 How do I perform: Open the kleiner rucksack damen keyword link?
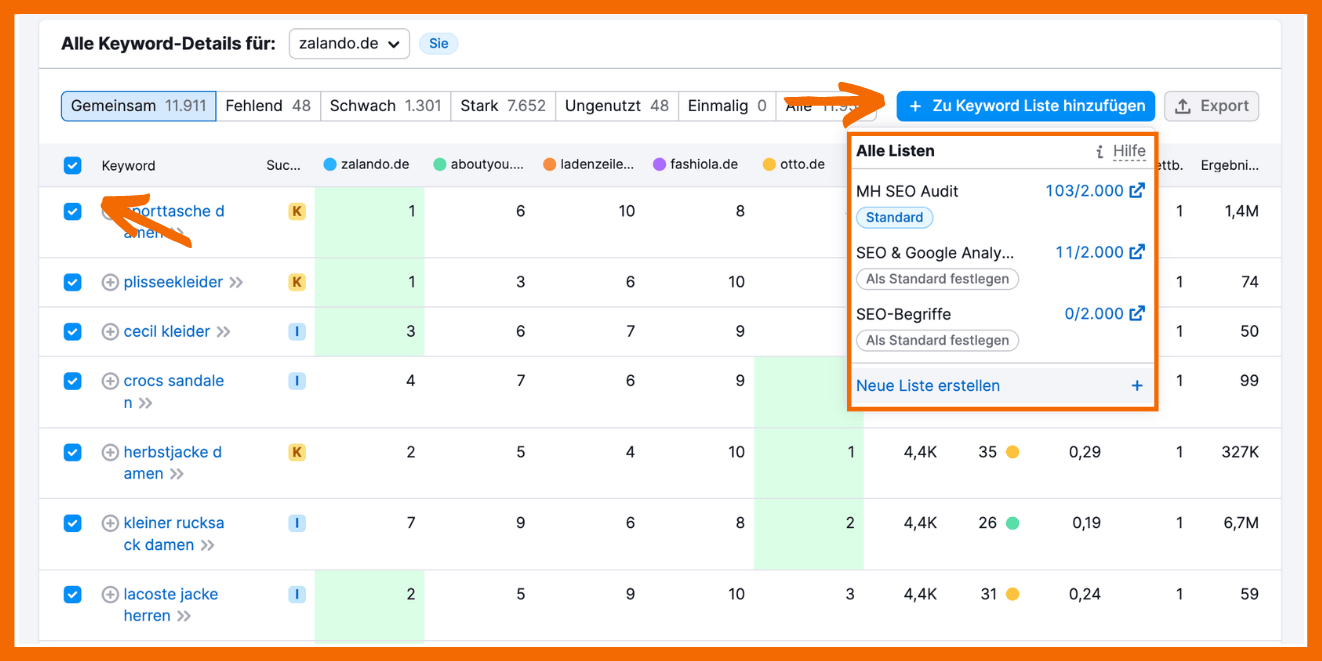(173, 523)
